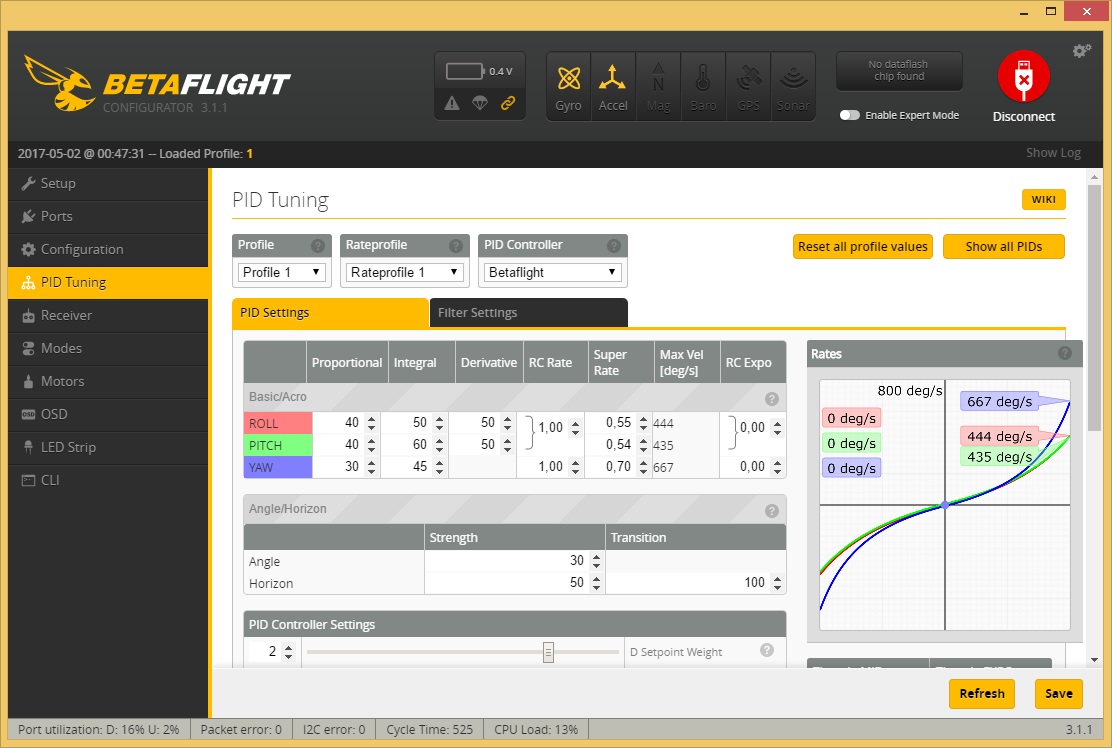The image size is (1112, 748).
Task: Open the Profile 1 dropdown
Action: click(x=282, y=272)
